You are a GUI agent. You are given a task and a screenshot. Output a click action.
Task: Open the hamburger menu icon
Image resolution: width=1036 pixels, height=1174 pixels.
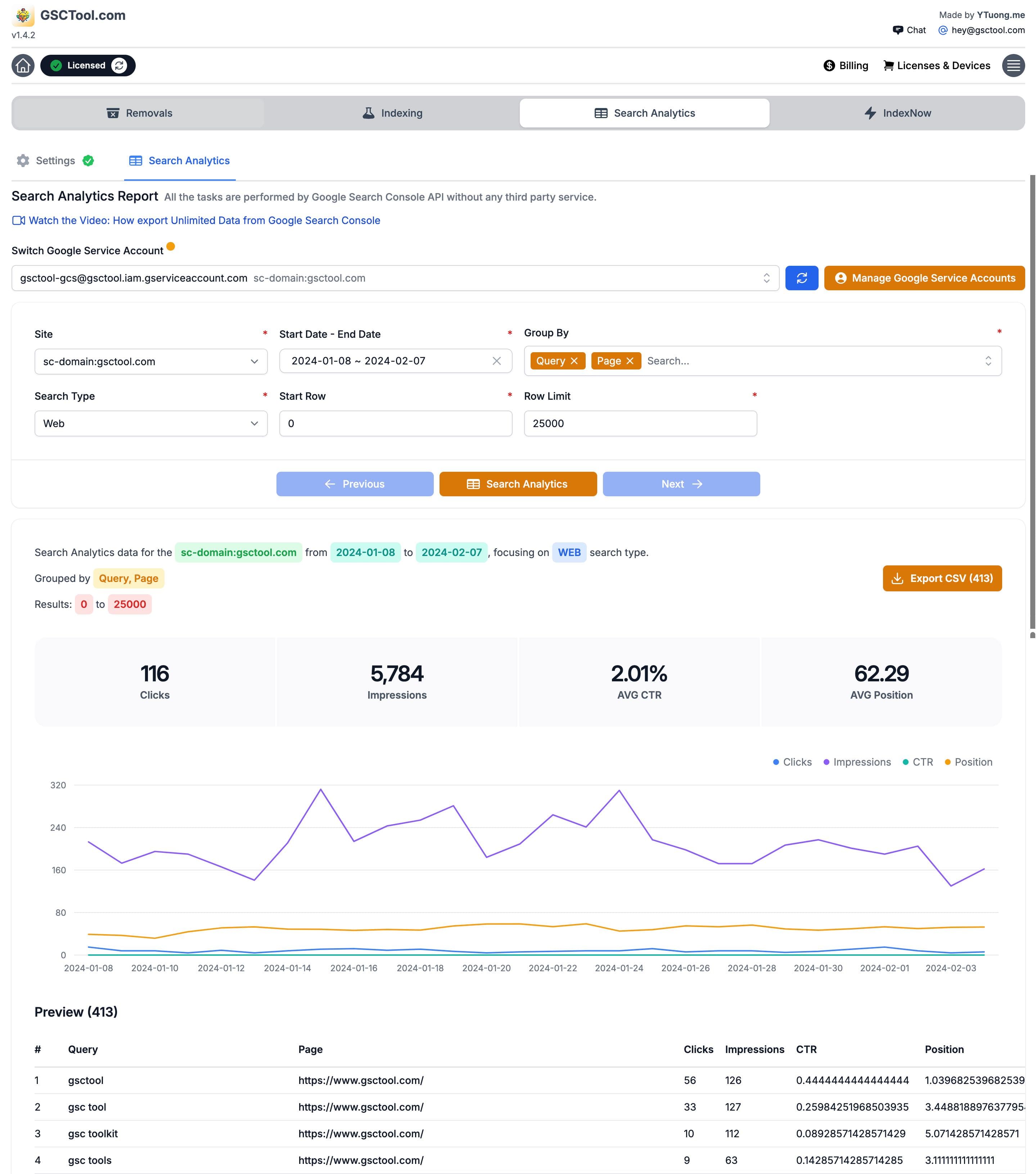pyautogui.click(x=1013, y=66)
